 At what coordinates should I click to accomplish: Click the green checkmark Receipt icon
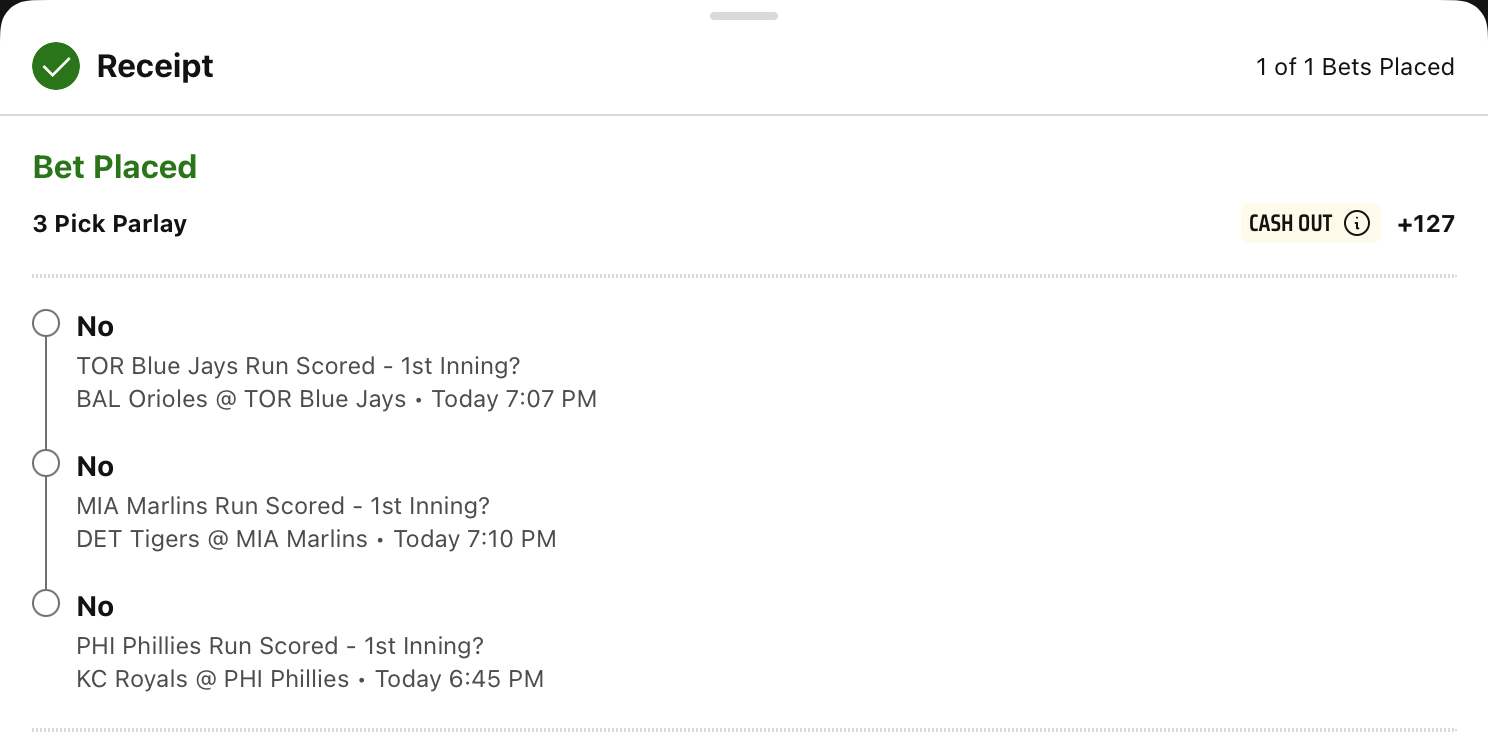point(56,66)
